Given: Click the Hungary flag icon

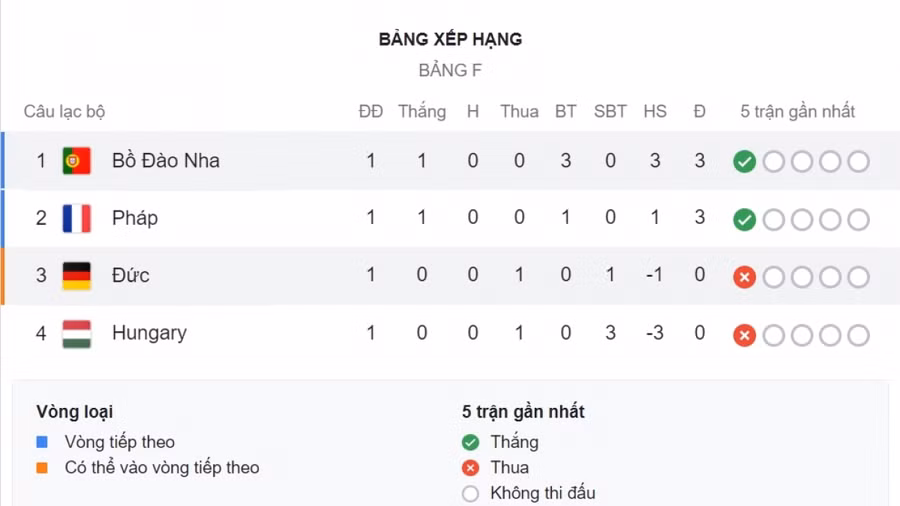Looking at the screenshot, I should [77, 333].
